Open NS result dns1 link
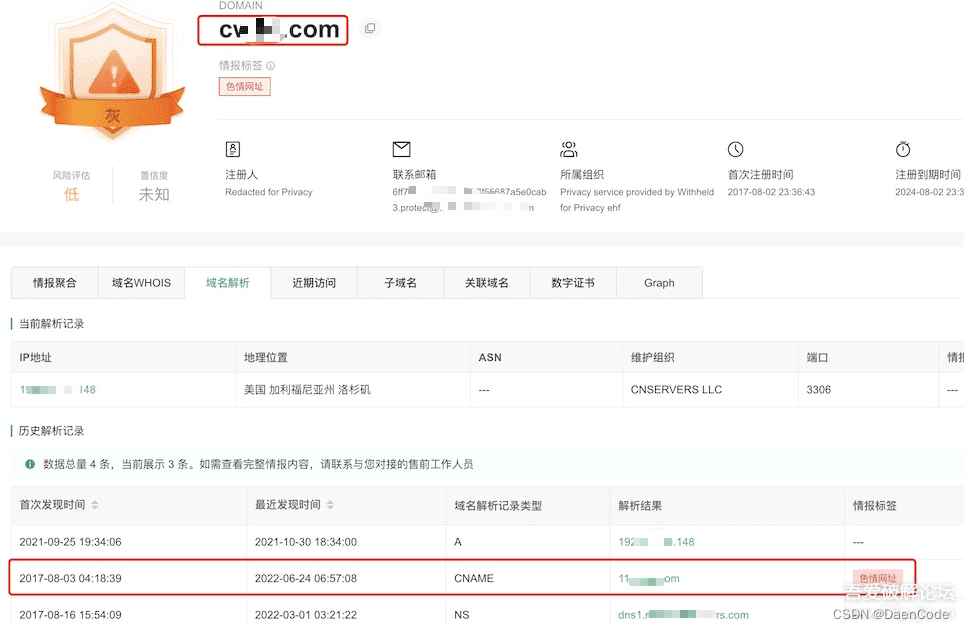This screenshot has height=629, width=964. click(x=684, y=615)
